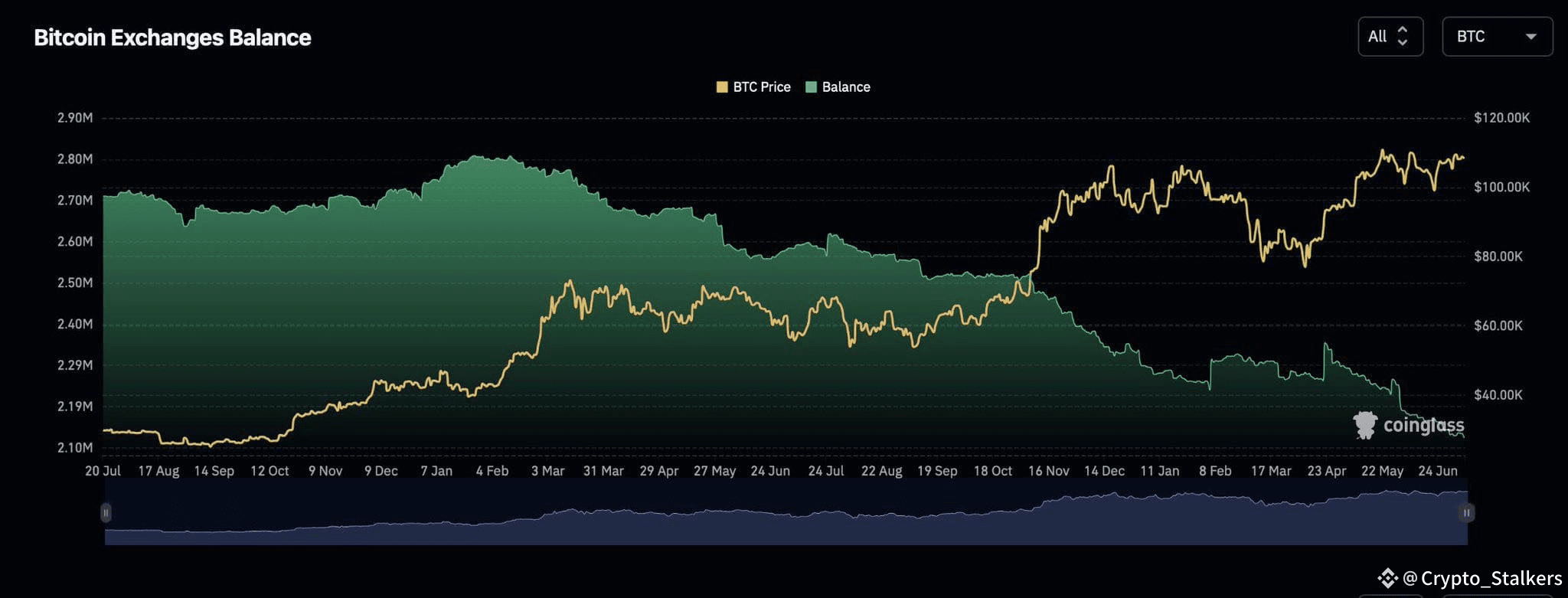Screen dimensions: 1568x598
Task: Click the 9 Nov date label
Action: [325, 471]
